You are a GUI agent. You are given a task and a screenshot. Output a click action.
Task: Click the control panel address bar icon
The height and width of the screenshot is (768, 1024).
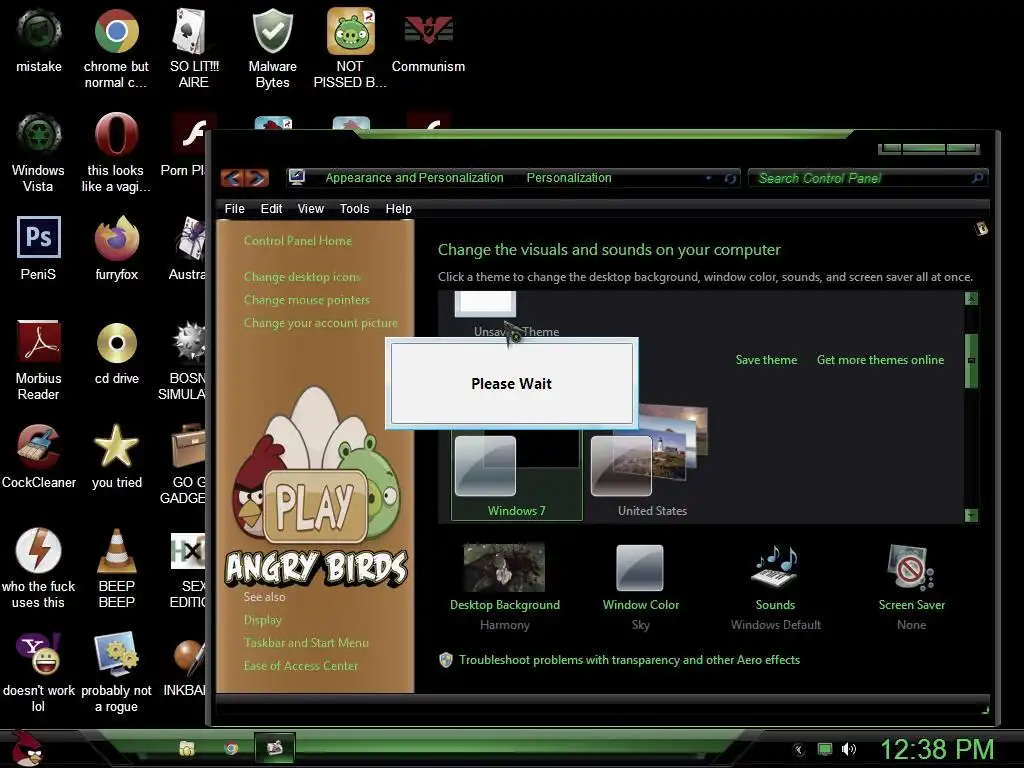(297, 177)
